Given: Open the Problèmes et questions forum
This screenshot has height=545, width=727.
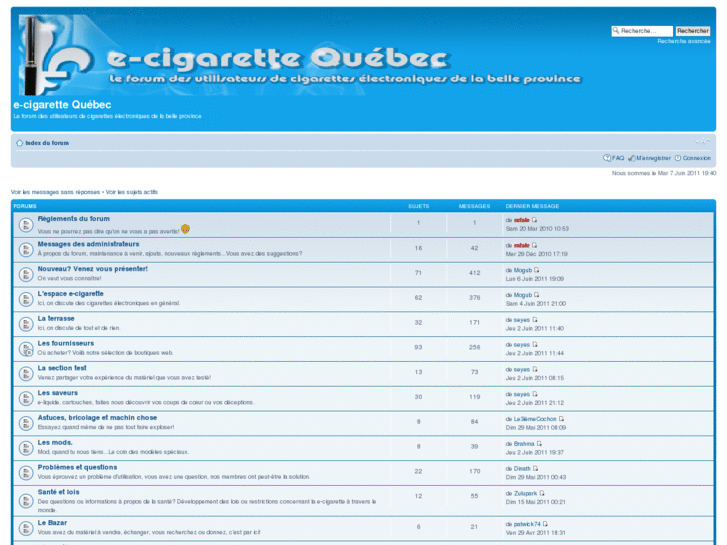Looking at the screenshot, I should [77, 467].
